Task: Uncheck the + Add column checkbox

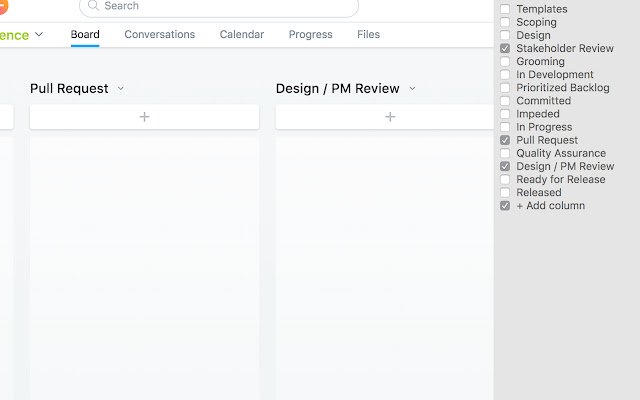Action: pos(505,205)
